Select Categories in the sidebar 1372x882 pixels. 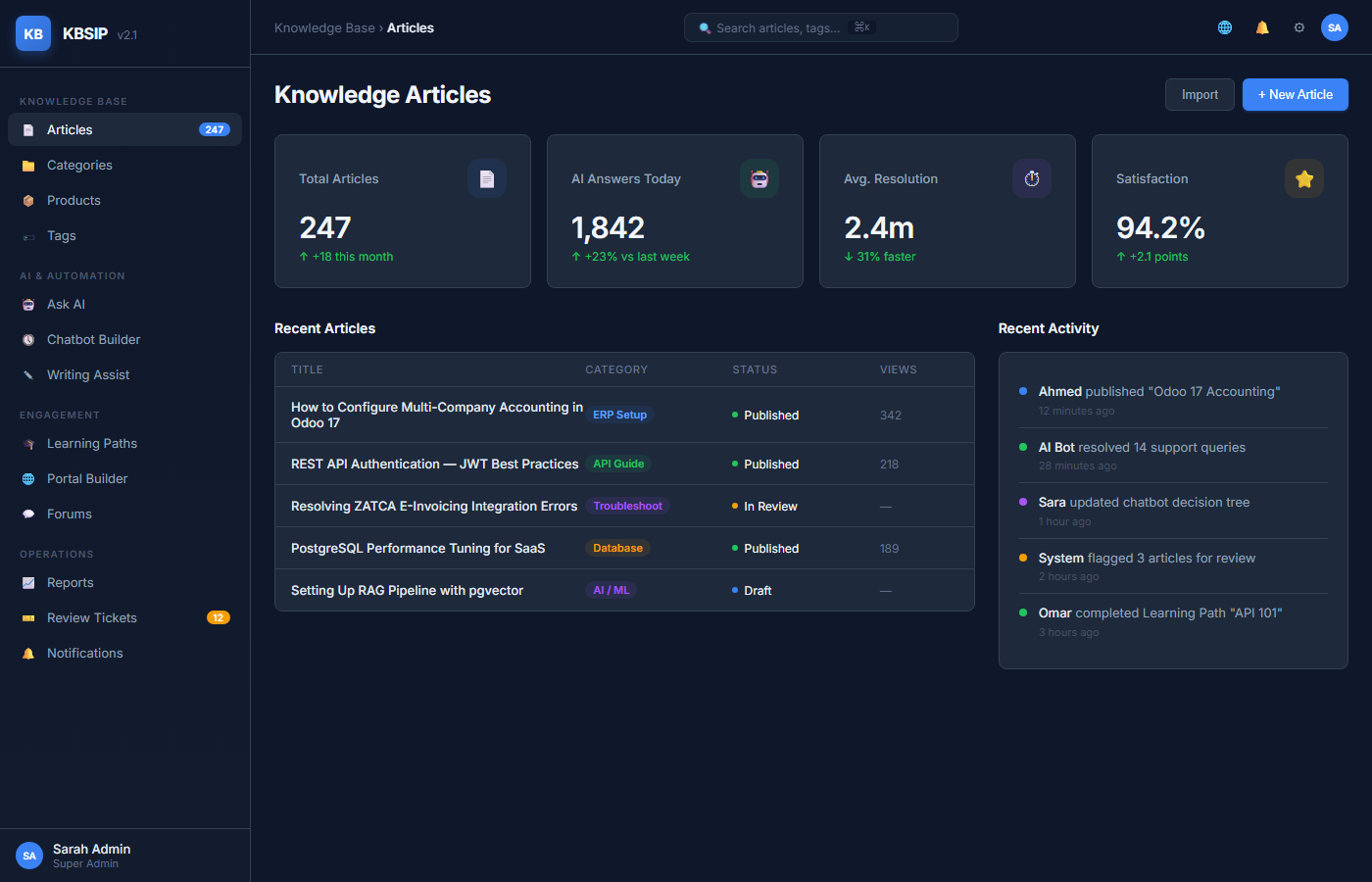tap(79, 165)
